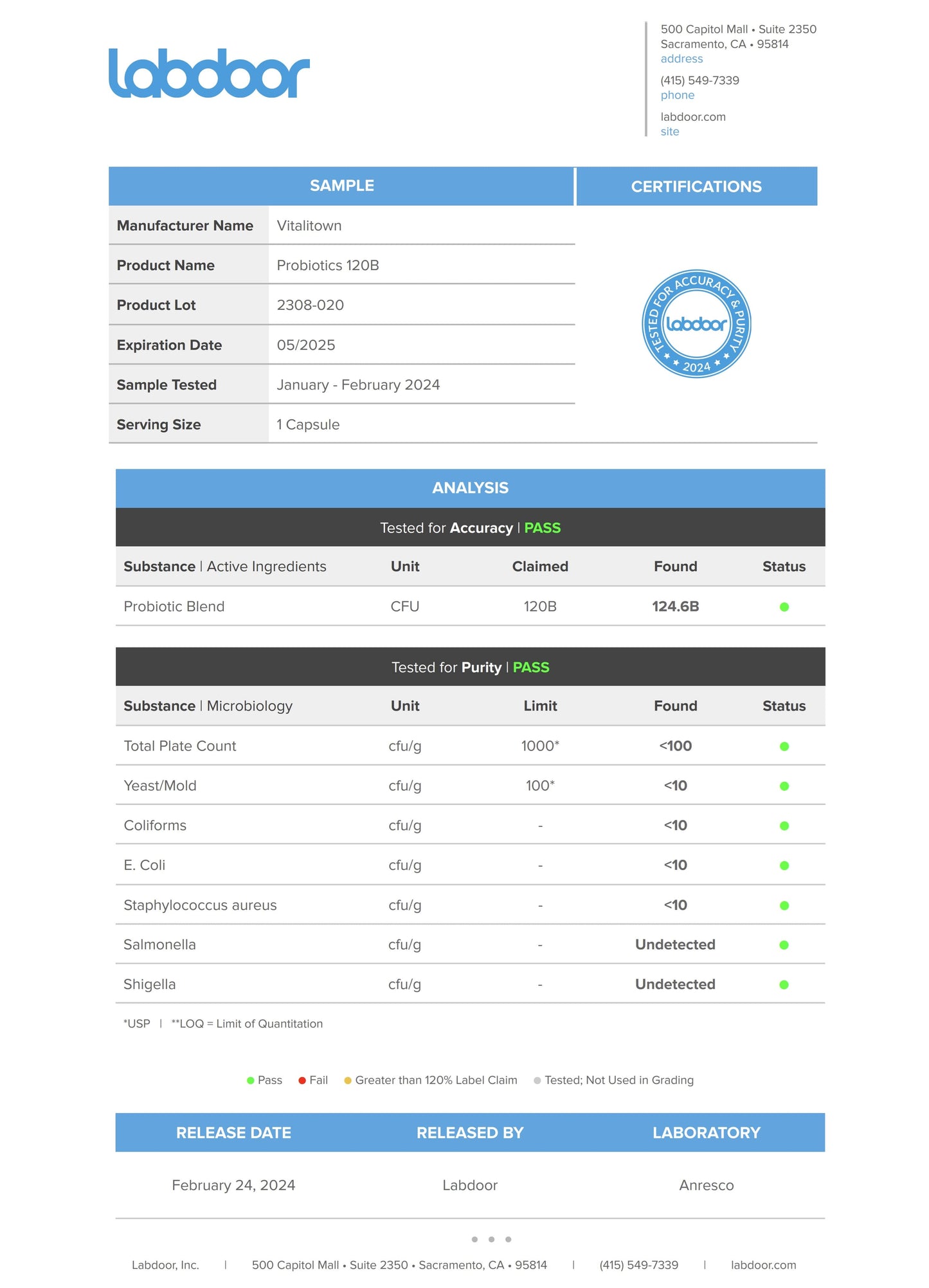929x1288 pixels.
Task: Click the laboratory name Anresco
Action: coord(706,1185)
